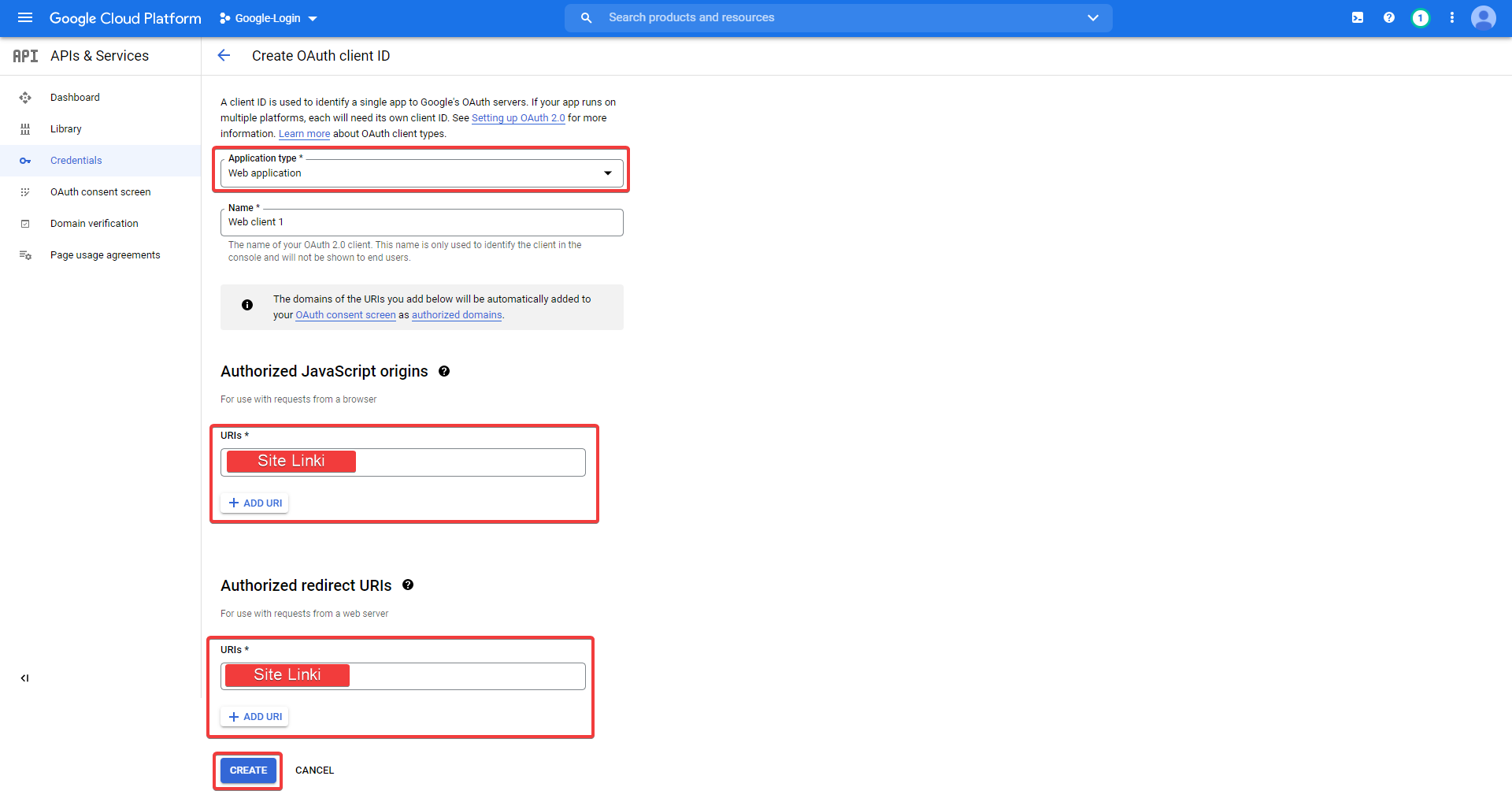The image size is (1512, 802).
Task: Activate Cloud Shell icon
Action: (1358, 17)
